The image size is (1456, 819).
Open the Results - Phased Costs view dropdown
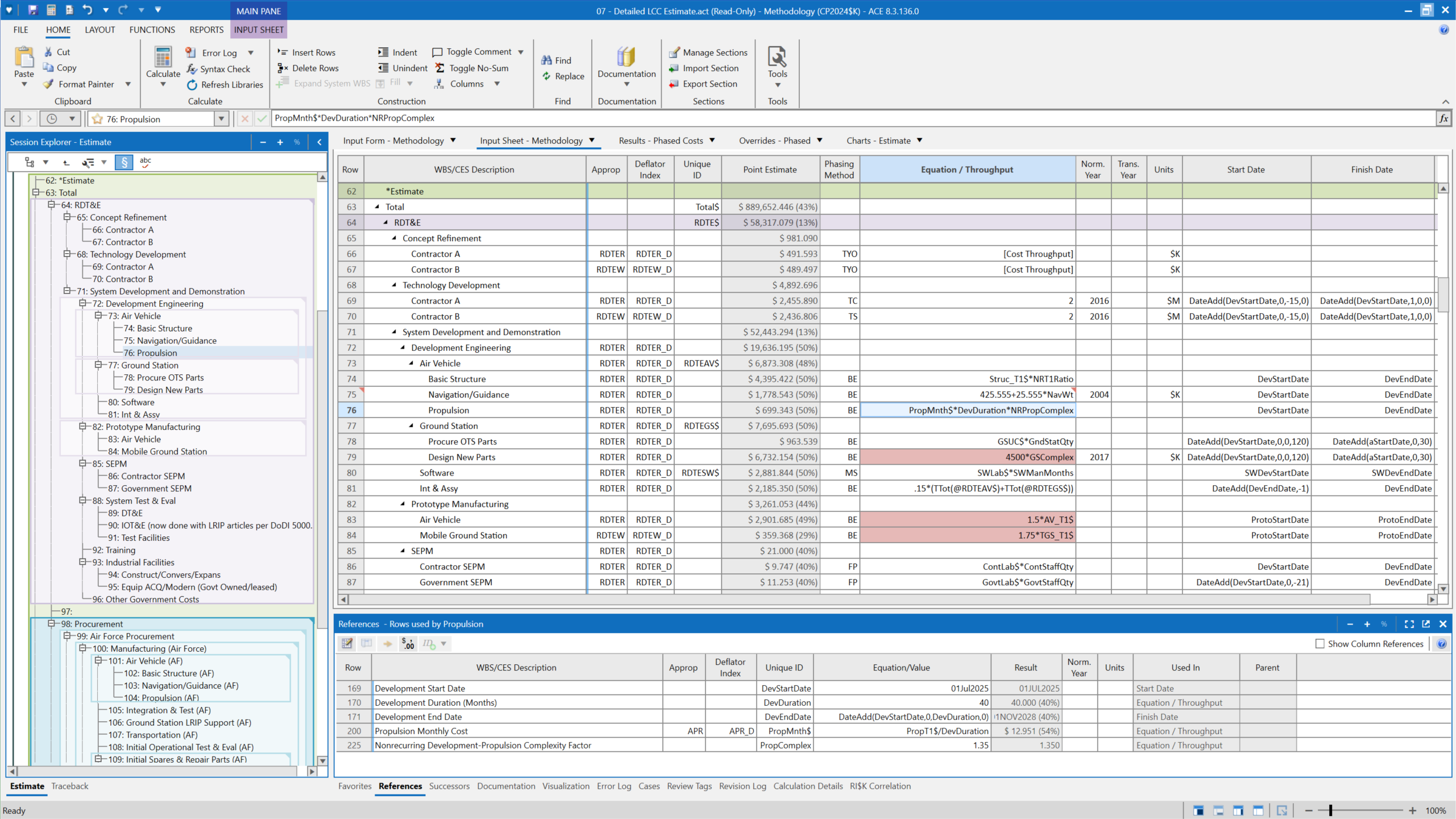click(712, 140)
